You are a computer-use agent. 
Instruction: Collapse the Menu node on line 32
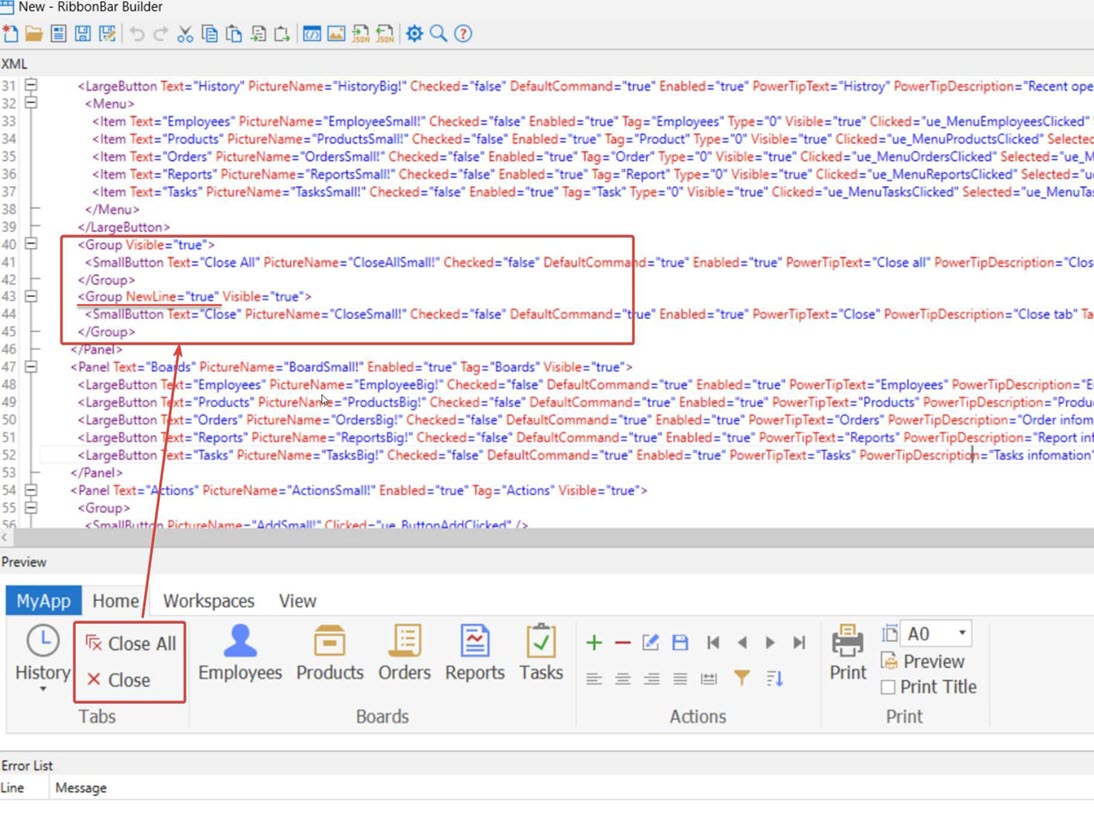pos(31,103)
